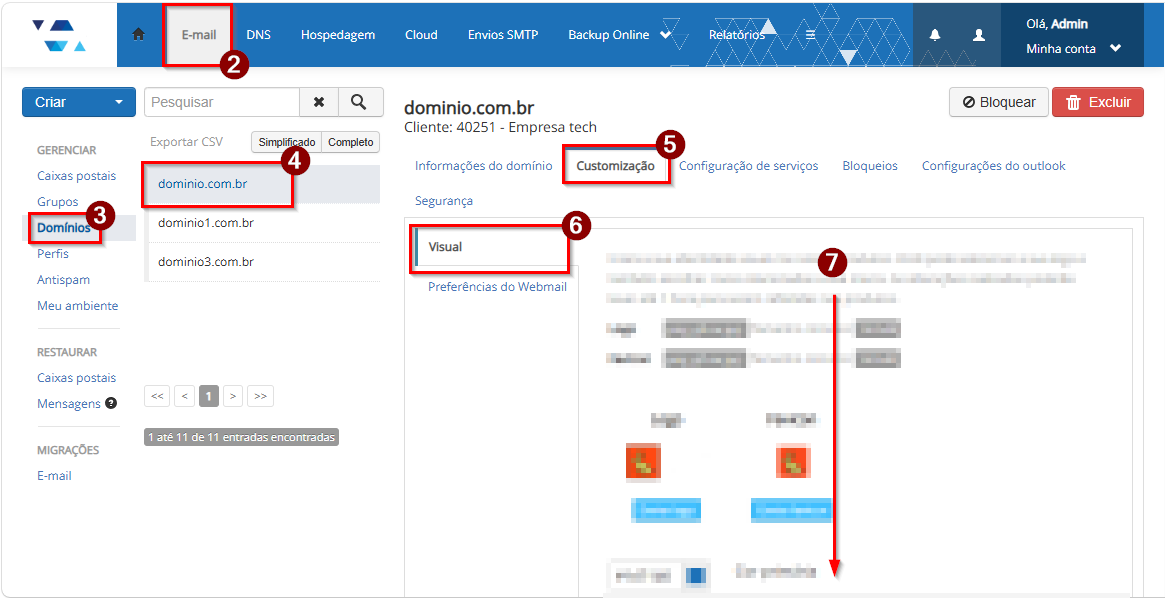Select dominio1.com.br in the list
1165x598 pixels.
262,223
